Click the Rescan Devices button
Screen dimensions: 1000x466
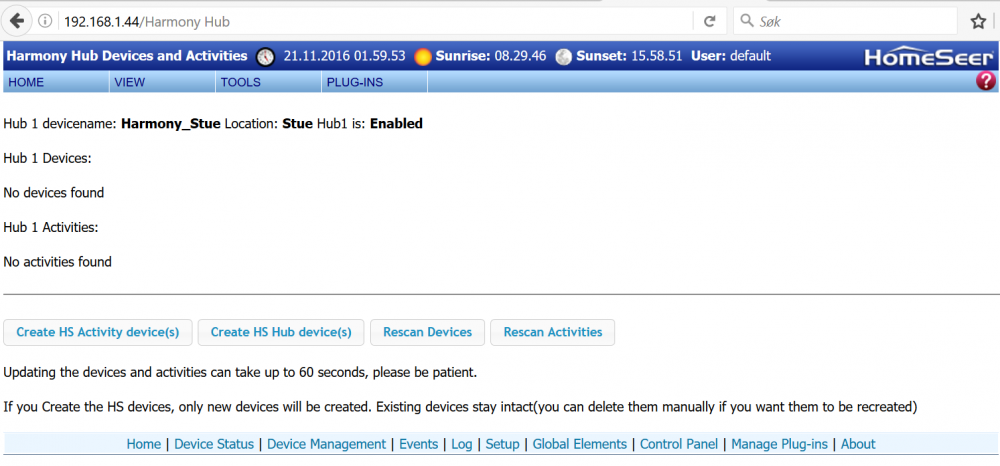tap(427, 332)
